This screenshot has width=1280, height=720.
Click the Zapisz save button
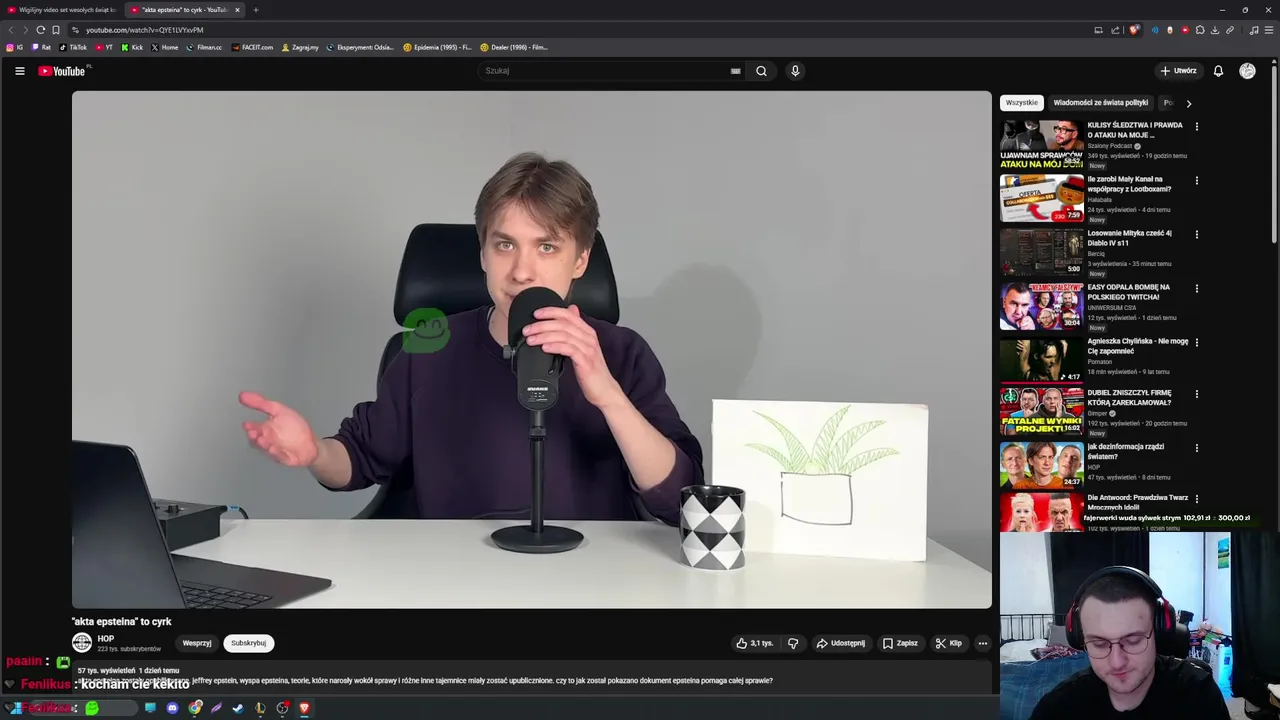900,643
